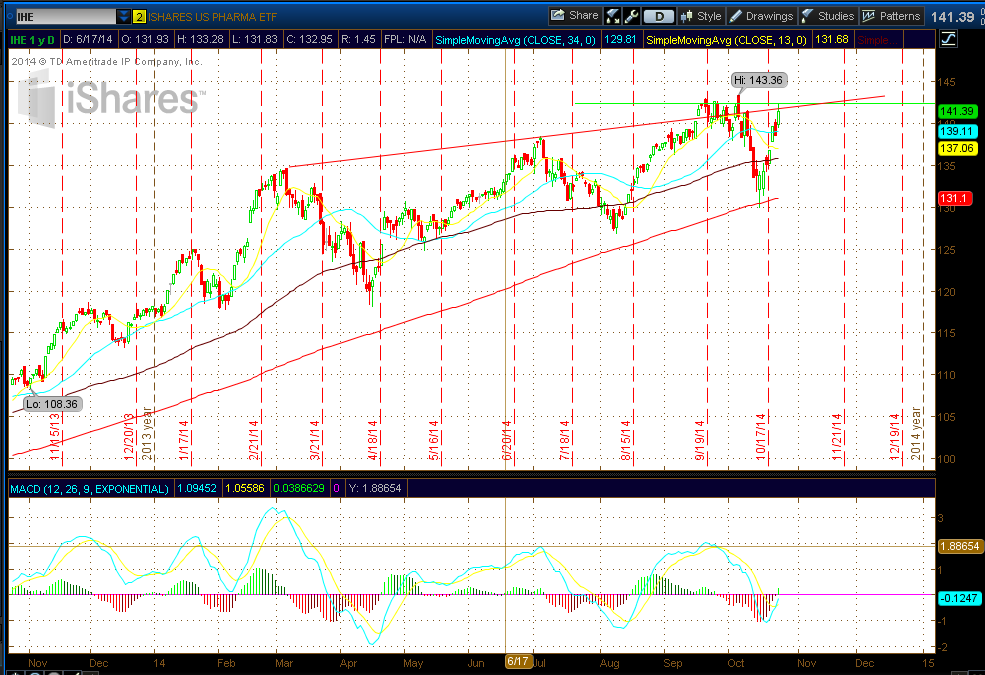
Task: Click the D: 6/17/14 date readout
Action: 88,40
